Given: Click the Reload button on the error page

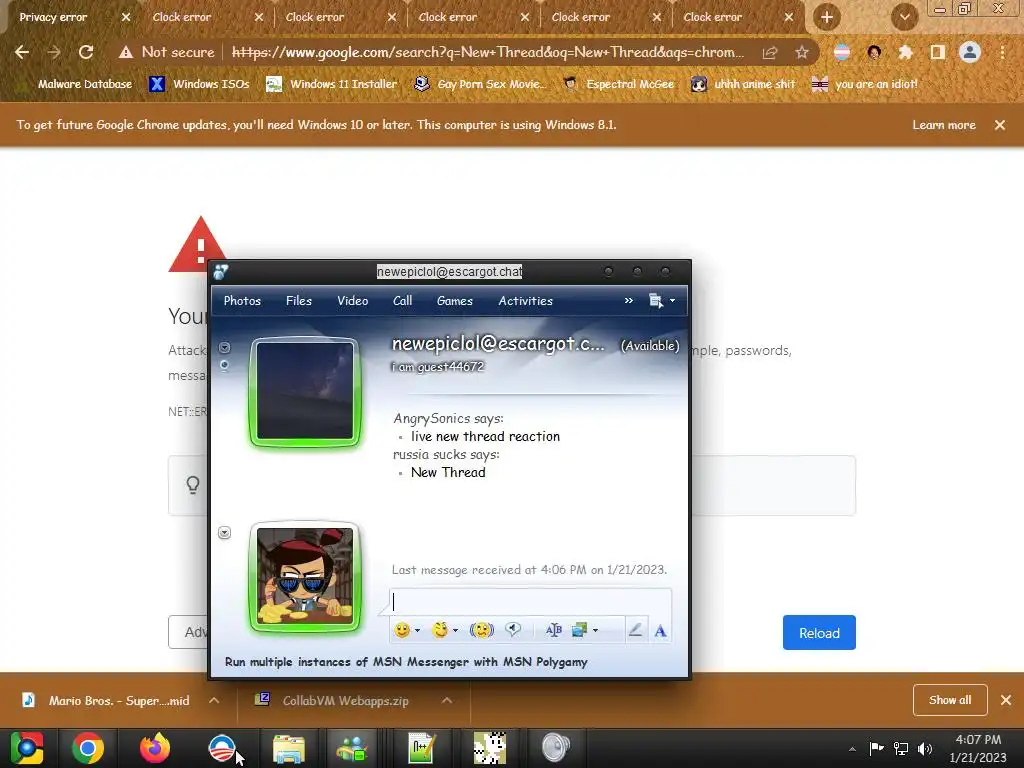Looking at the screenshot, I should [x=819, y=633].
